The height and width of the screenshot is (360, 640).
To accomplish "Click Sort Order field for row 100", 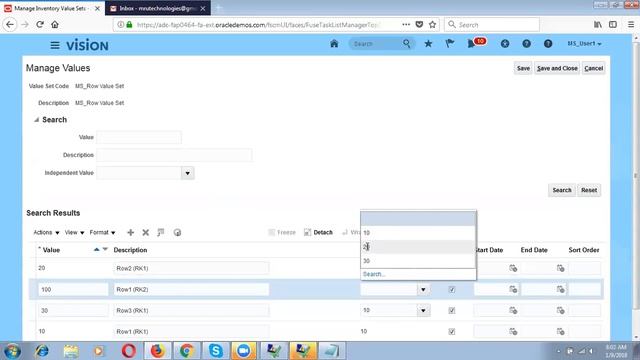I will (x=584, y=289).
